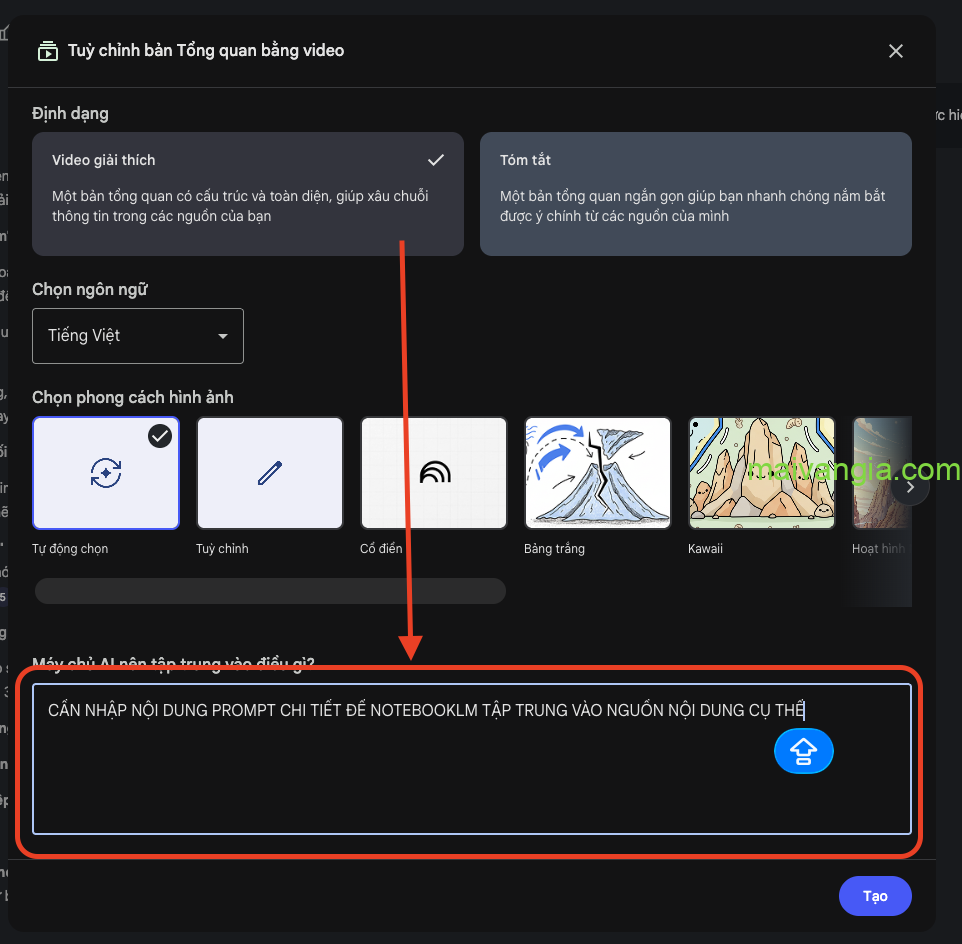The image size is (962, 944).
Task: Click the checkmark on 'Video giải thích' card
Action: 435,160
